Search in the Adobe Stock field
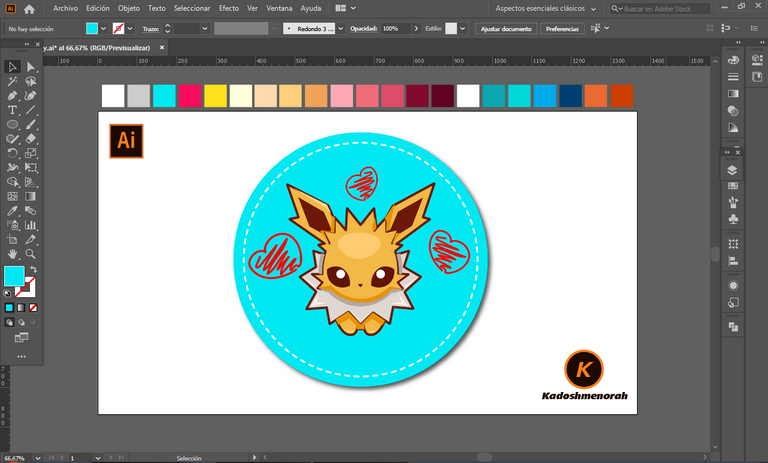This screenshot has height=463, width=768. pyautogui.click(x=660, y=8)
